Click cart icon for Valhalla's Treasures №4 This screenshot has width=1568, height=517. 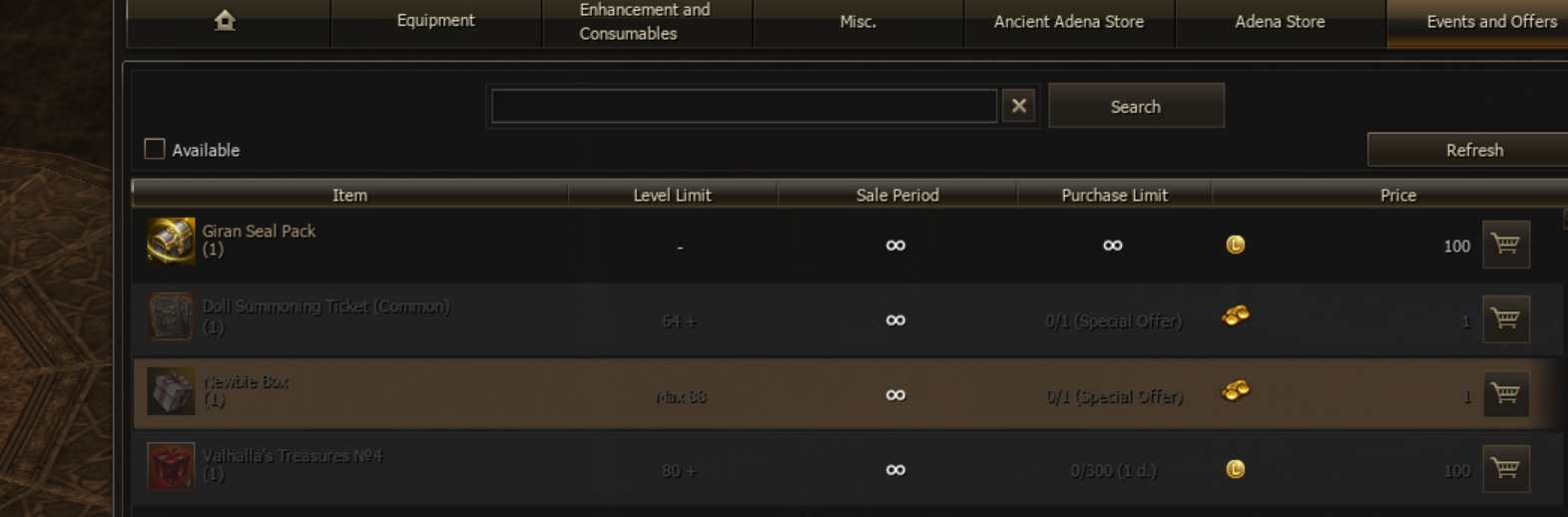click(1505, 468)
